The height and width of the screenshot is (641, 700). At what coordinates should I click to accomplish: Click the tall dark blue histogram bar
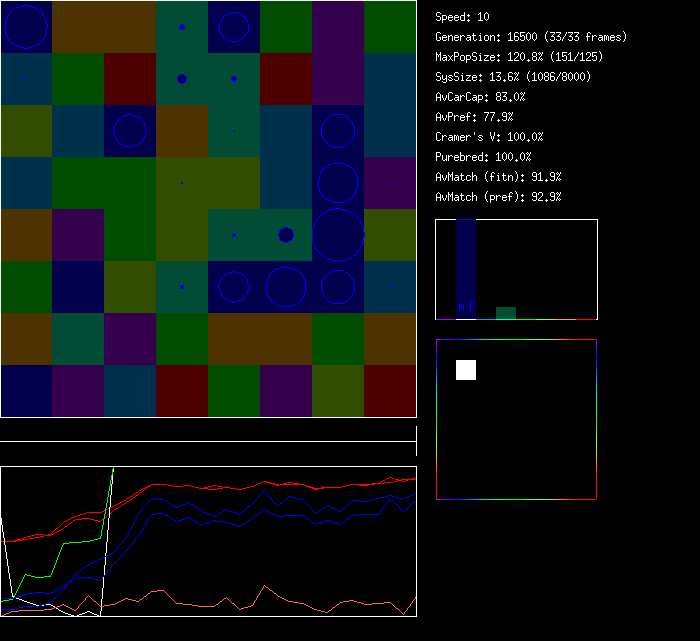click(466, 269)
